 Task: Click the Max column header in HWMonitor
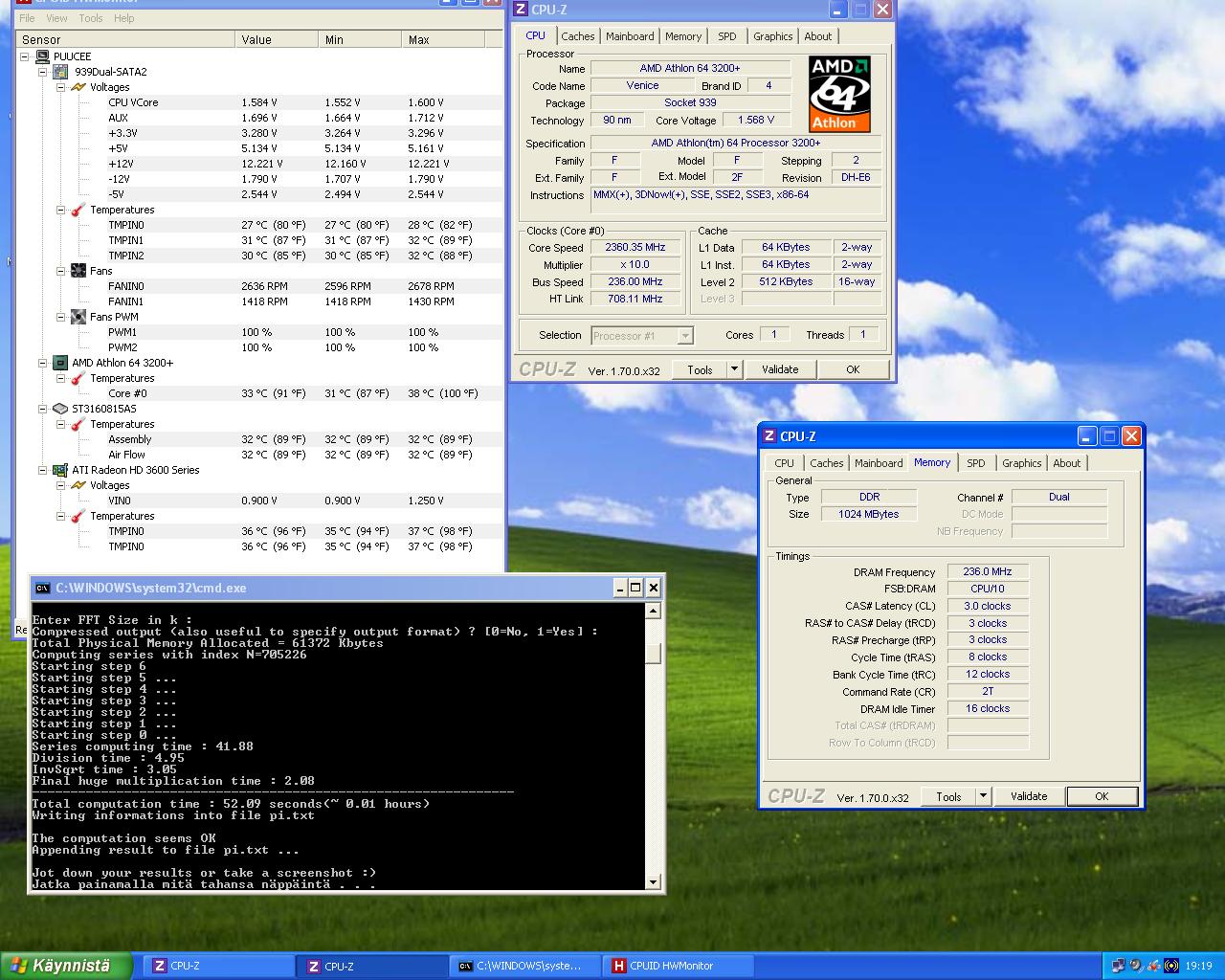pos(442,39)
